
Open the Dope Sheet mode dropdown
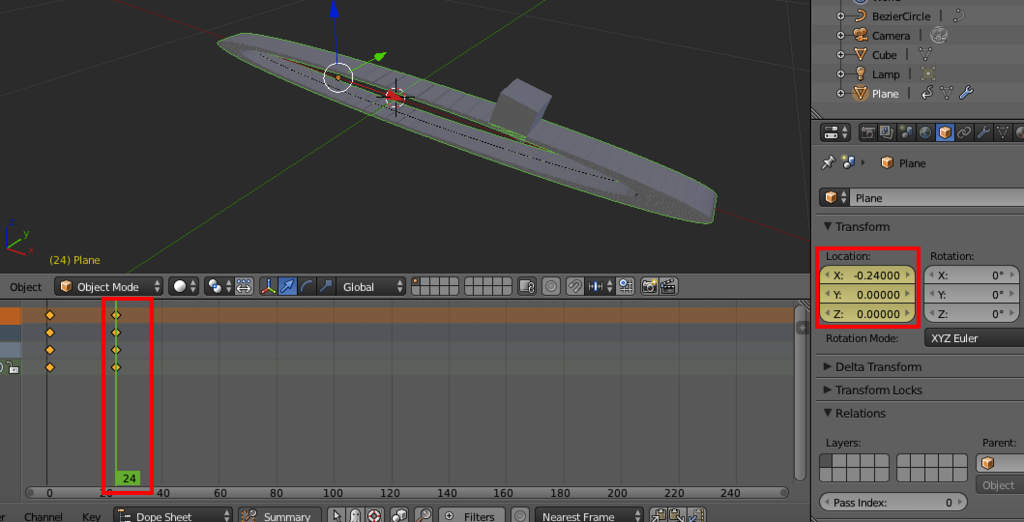click(172, 517)
